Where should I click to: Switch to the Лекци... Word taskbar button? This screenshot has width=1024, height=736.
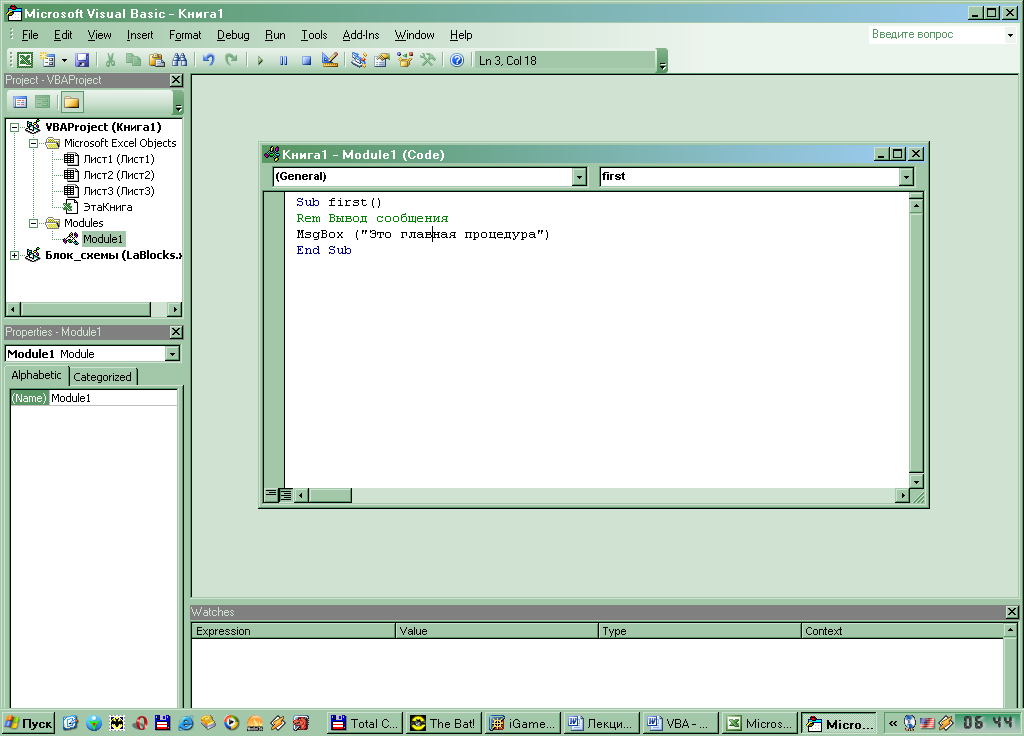(x=601, y=723)
